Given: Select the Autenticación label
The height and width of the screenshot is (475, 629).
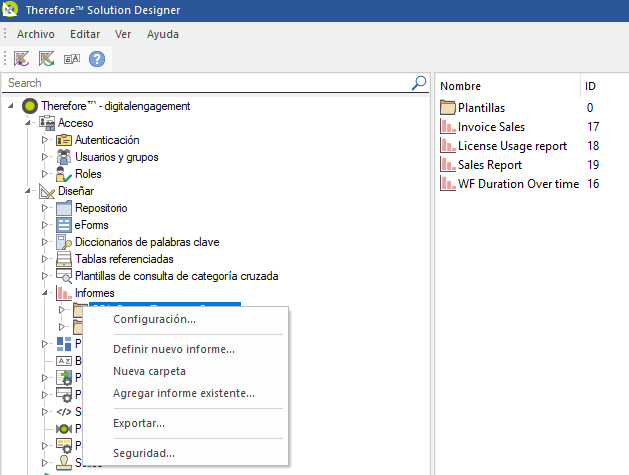Looking at the screenshot, I should coord(107,140).
